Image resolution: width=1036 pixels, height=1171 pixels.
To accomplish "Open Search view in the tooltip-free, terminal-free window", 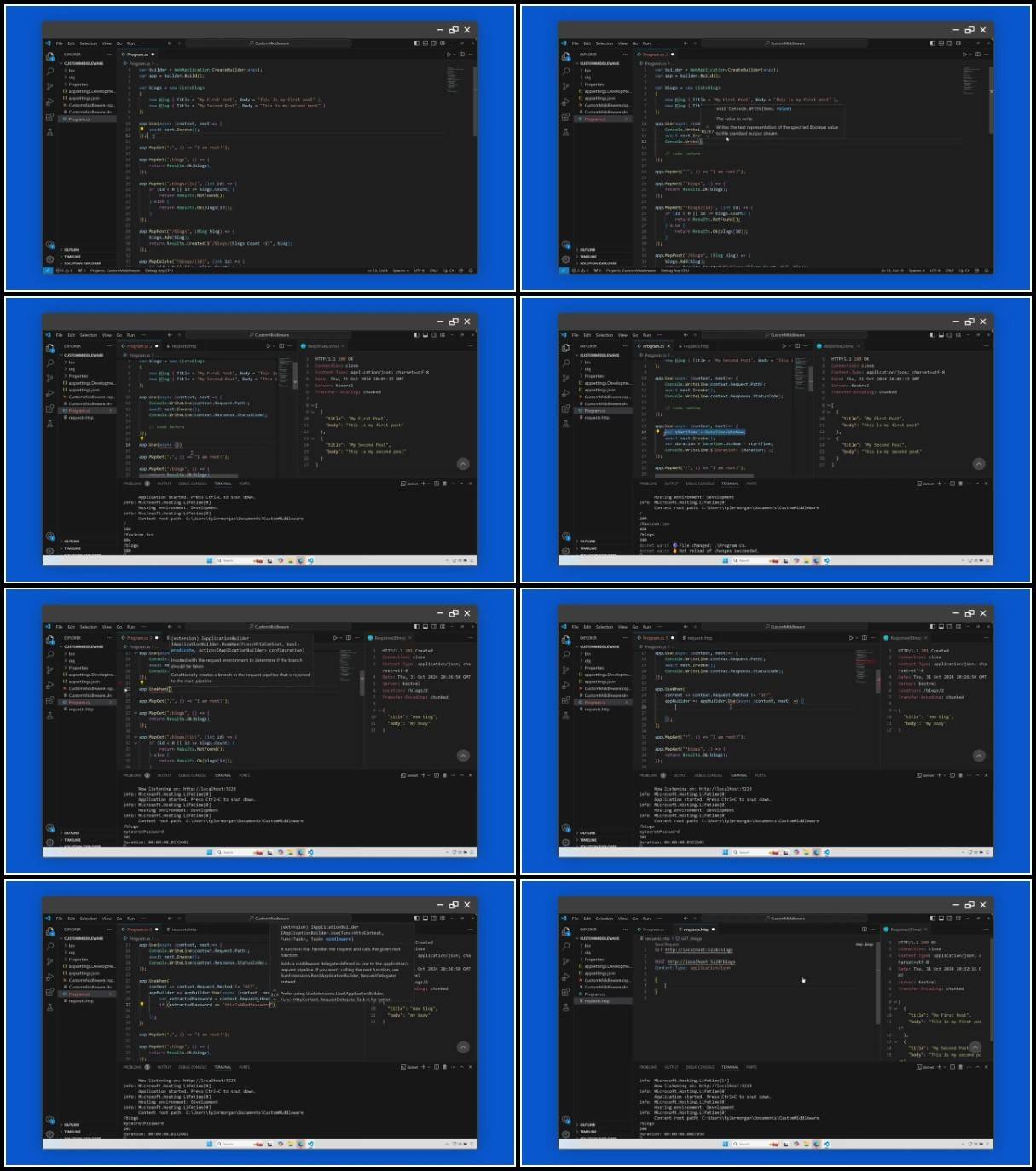I will coord(50,71).
